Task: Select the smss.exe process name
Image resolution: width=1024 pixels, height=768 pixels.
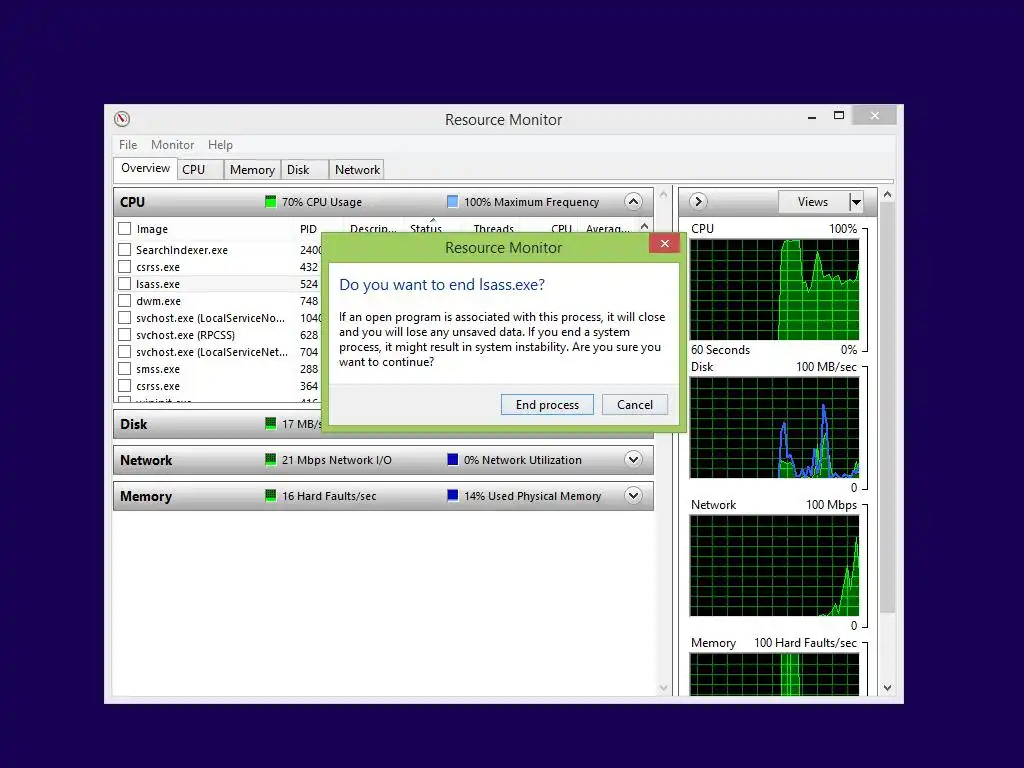Action: point(157,369)
